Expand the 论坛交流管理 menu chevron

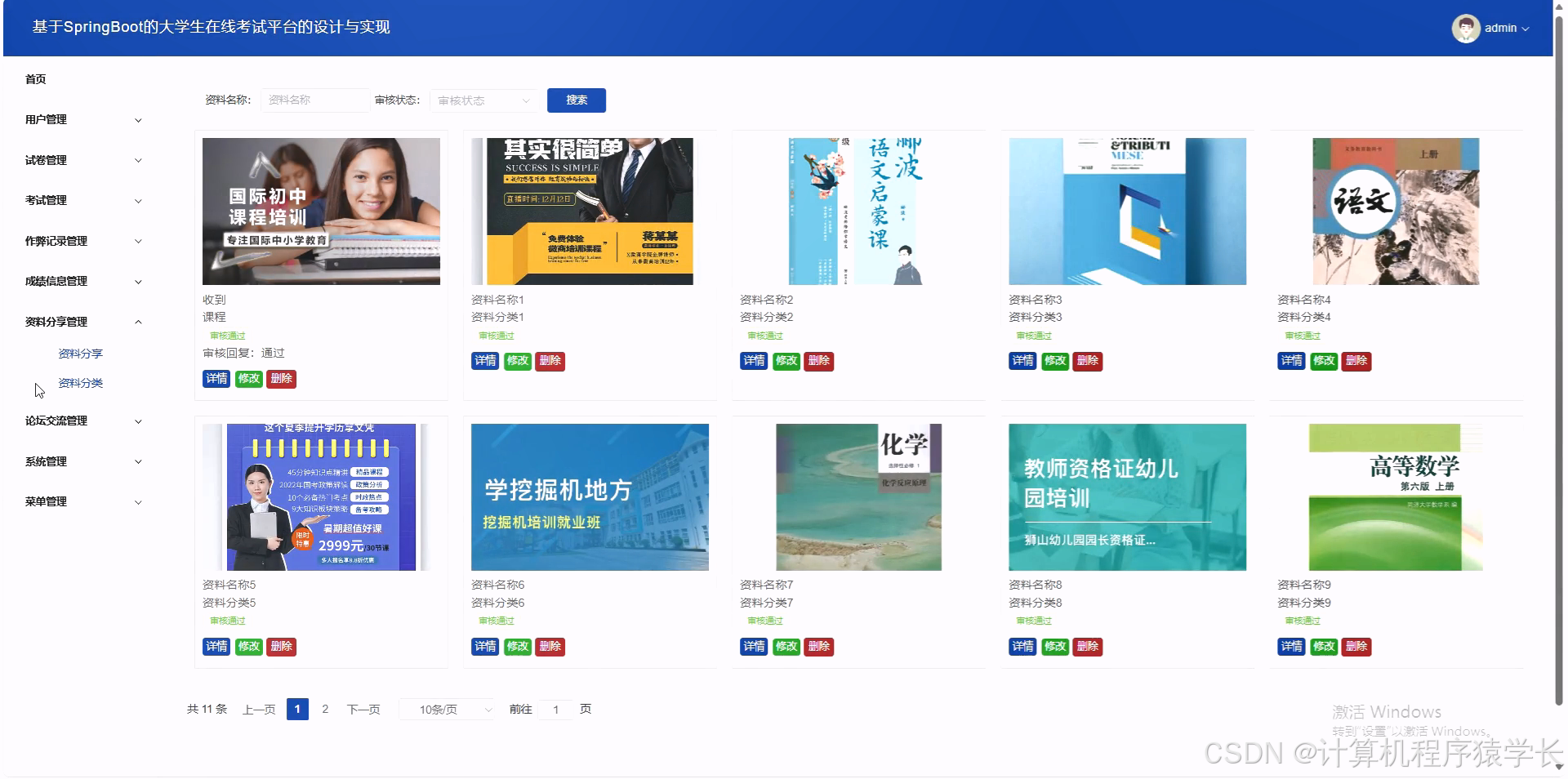138,421
